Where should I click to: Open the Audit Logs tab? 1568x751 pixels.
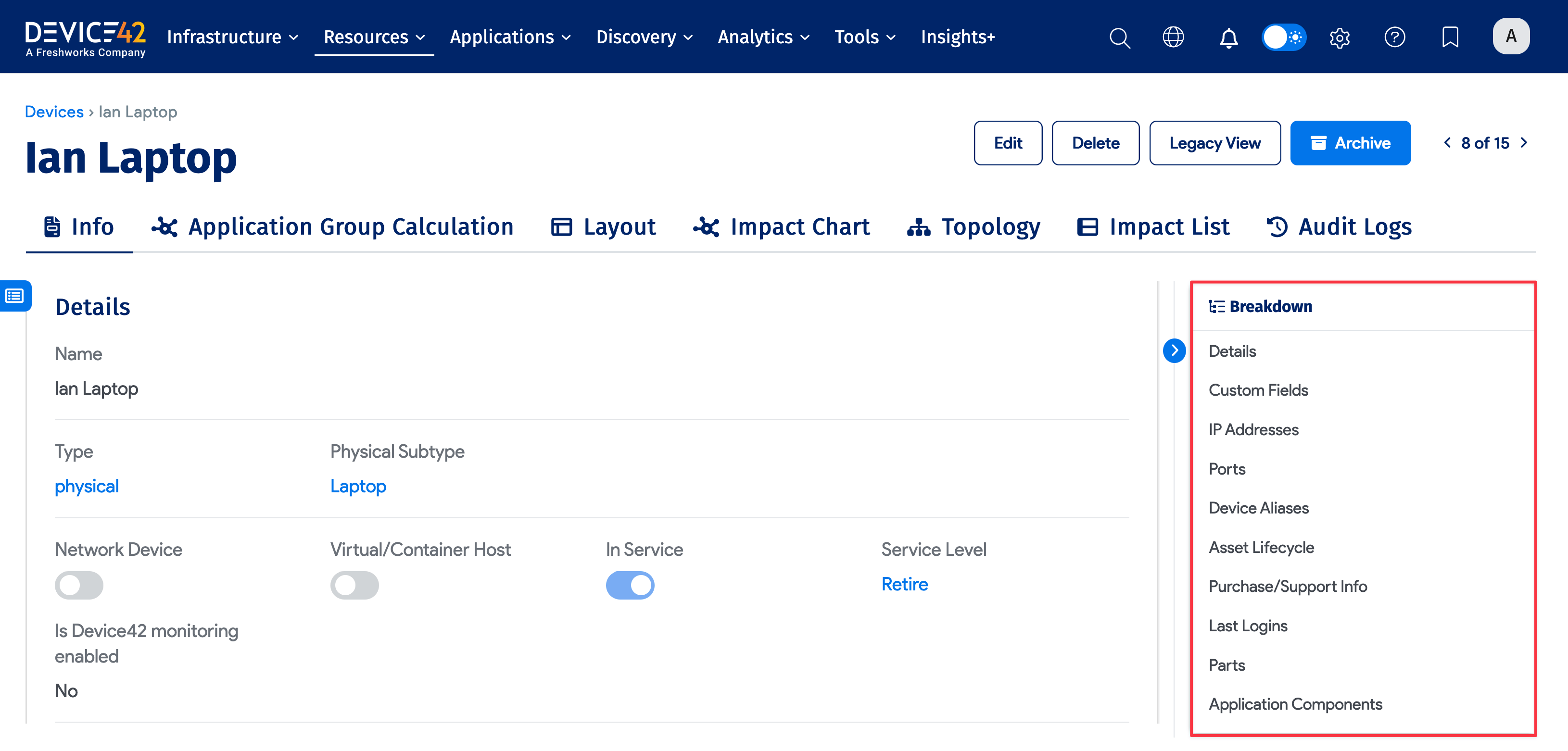pos(1339,227)
